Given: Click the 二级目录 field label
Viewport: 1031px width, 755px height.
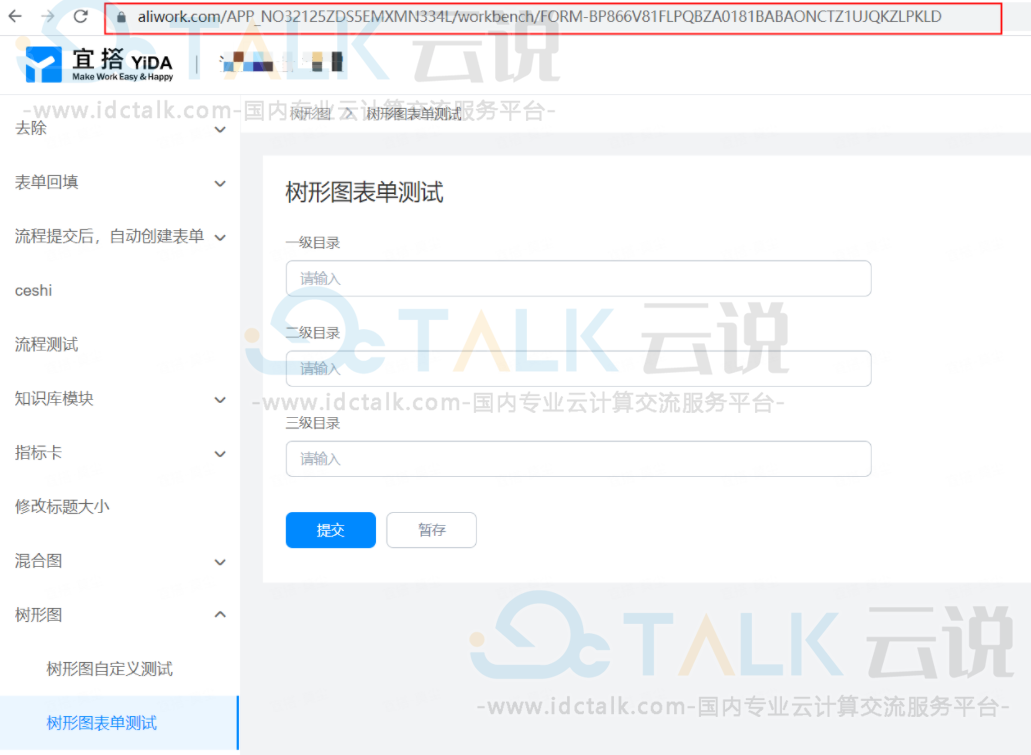Looking at the screenshot, I should [x=313, y=333].
